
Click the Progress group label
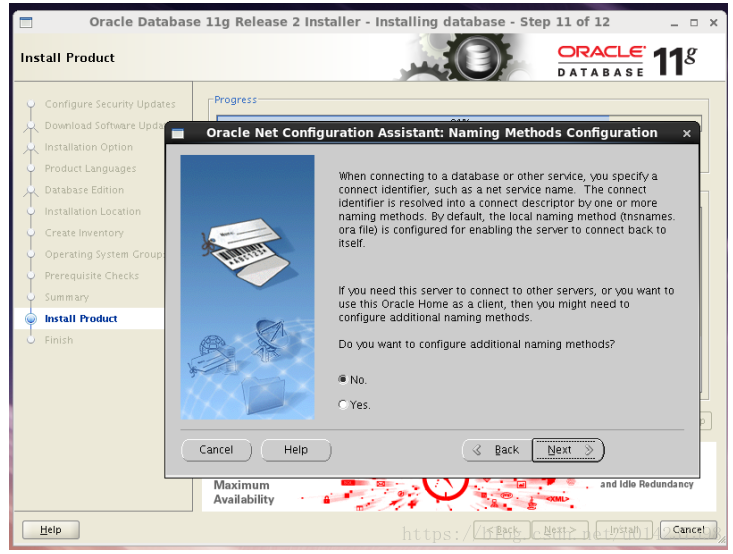(236, 100)
